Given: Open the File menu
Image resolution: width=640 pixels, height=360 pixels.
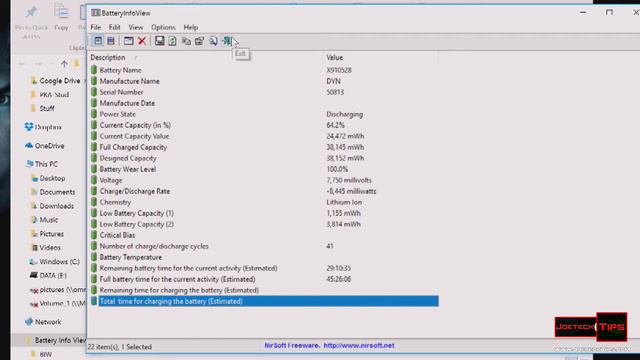Looking at the screenshot, I should (96, 27).
